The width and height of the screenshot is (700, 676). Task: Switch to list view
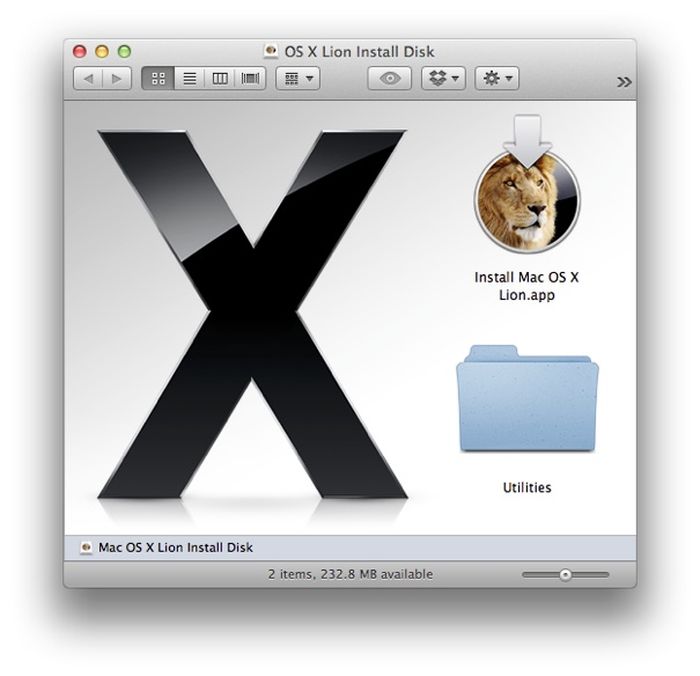click(189, 79)
